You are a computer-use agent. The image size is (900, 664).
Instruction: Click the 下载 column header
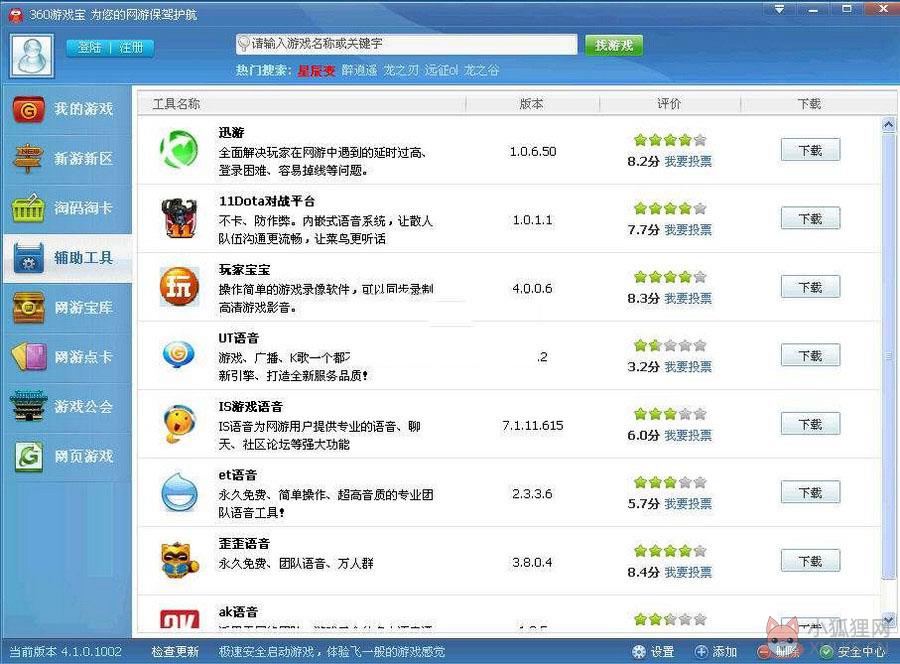(x=809, y=104)
